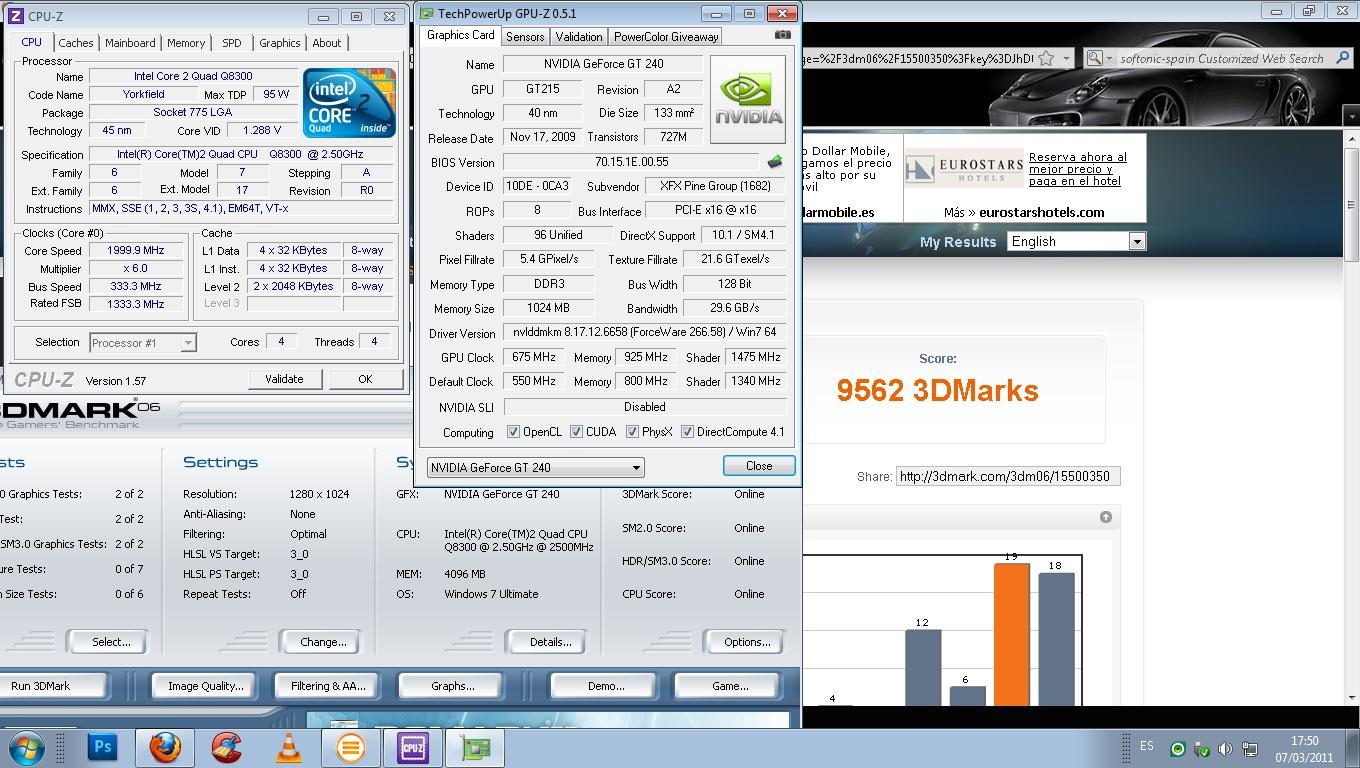Open the PowerColor Giveaway tab
The width and height of the screenshot is (1360, 768).
pyautogui.click(x=666, y=37)
